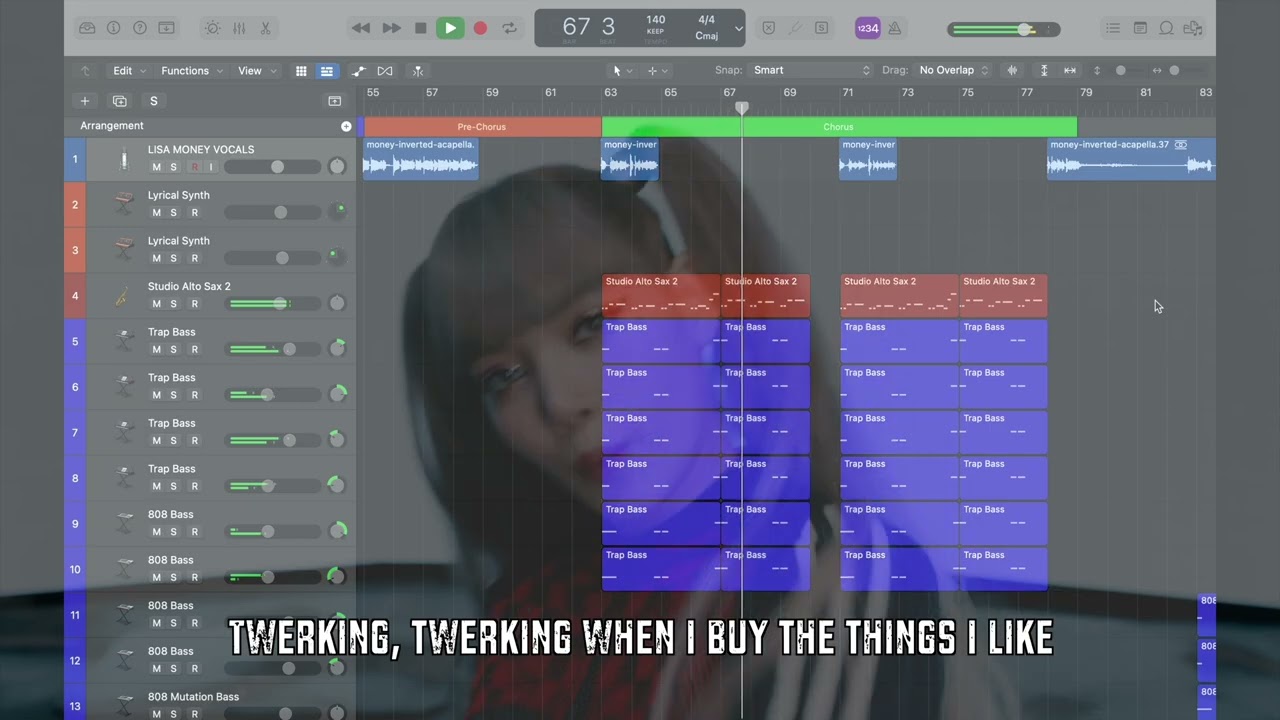The width and height of the screenshot is (1280, 720).
Task: Open the pointer tool dropdown
Action: pyautogui.click(x=622, y=71)
